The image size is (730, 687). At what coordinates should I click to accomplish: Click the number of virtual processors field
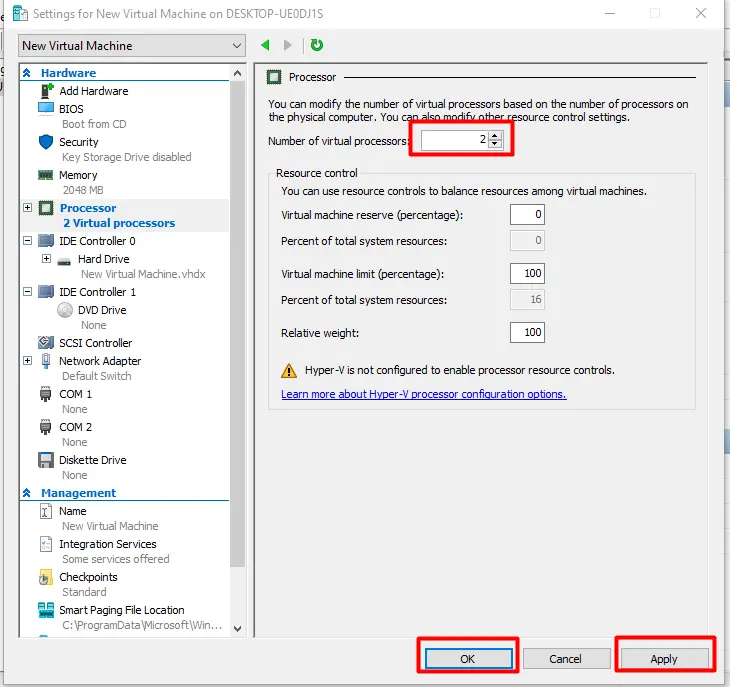454,140
